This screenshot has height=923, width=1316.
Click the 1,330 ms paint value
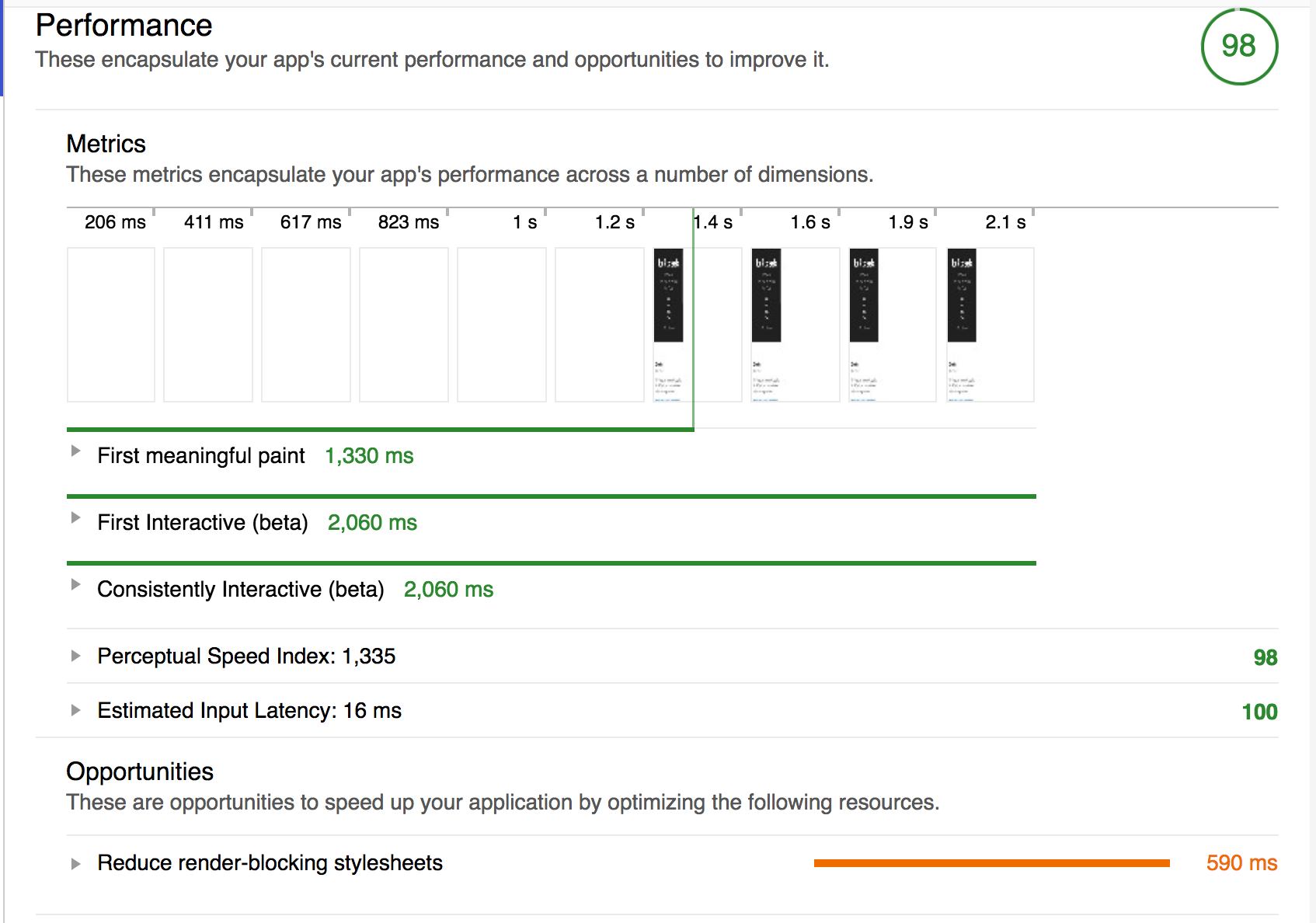[369, 456]
